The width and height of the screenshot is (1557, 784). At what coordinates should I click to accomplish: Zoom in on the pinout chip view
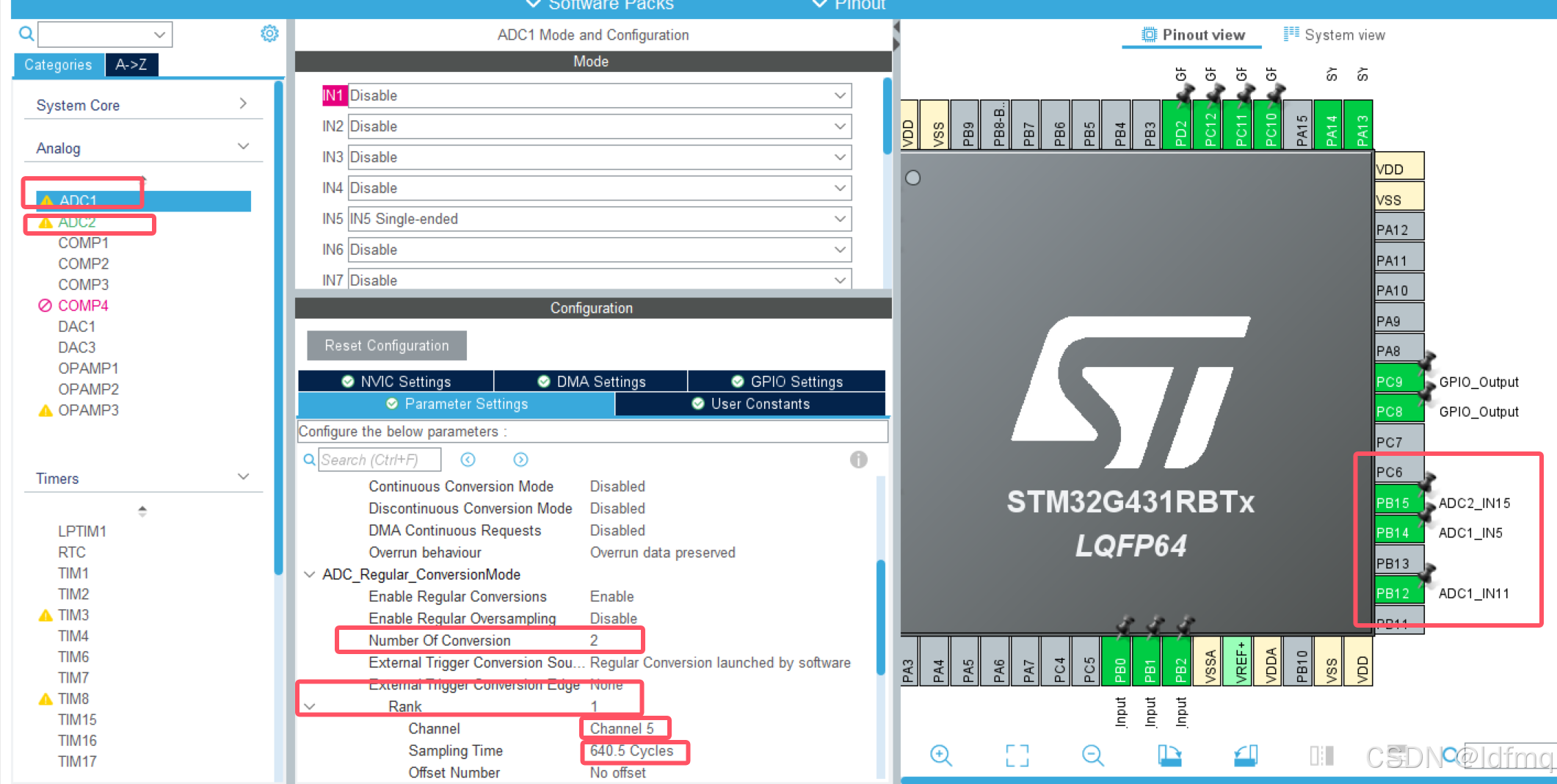[940, 755]
